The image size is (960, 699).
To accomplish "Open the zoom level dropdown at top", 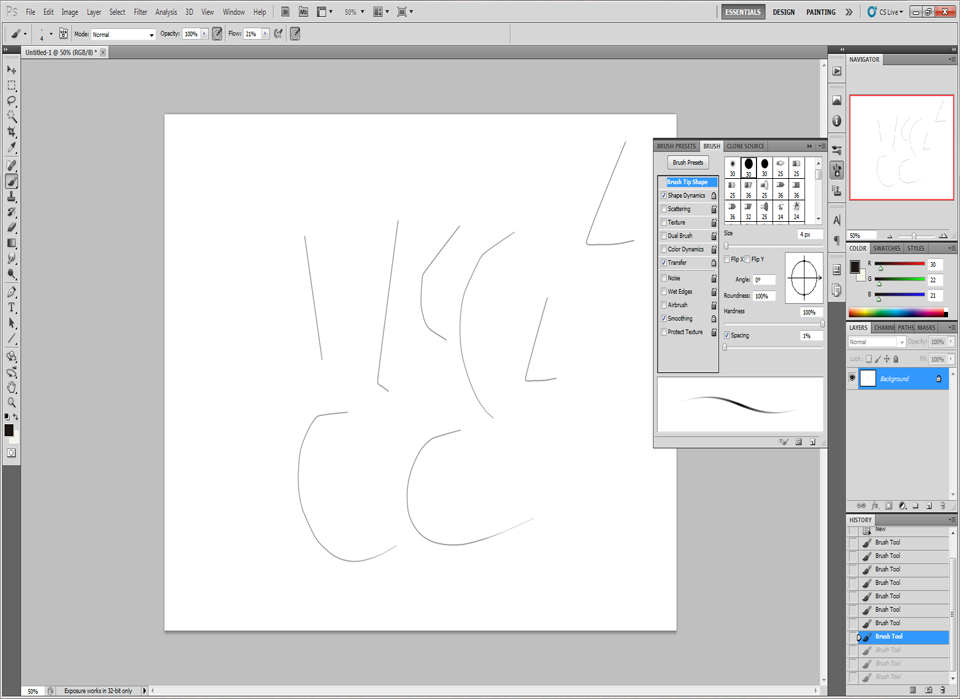I will (354, 12).
